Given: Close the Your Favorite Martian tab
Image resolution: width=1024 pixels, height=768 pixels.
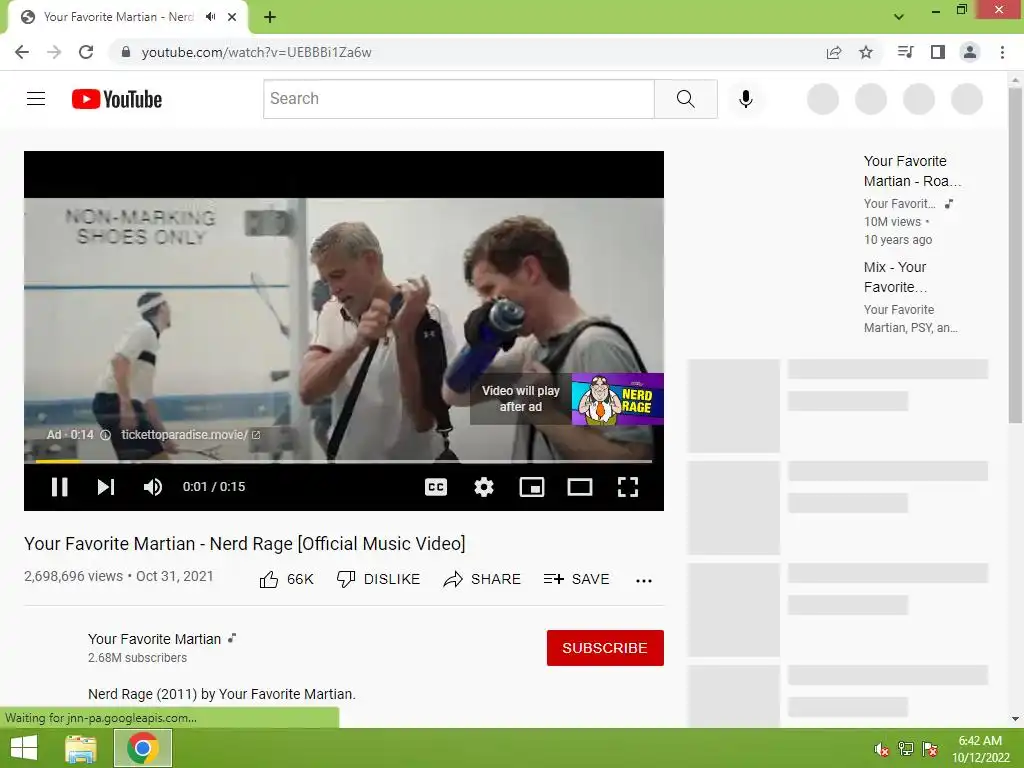Looking at the screenshot, I should pyautogui.click(x=232, y=17).
